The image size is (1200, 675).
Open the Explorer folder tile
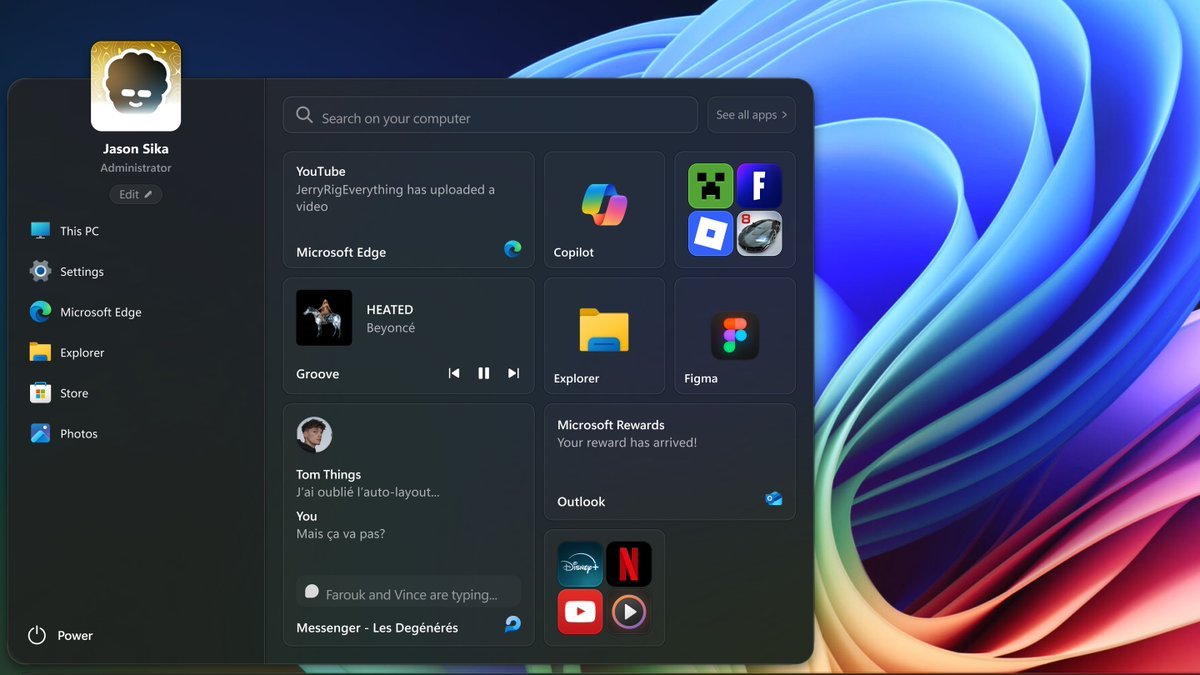[604, 335]
